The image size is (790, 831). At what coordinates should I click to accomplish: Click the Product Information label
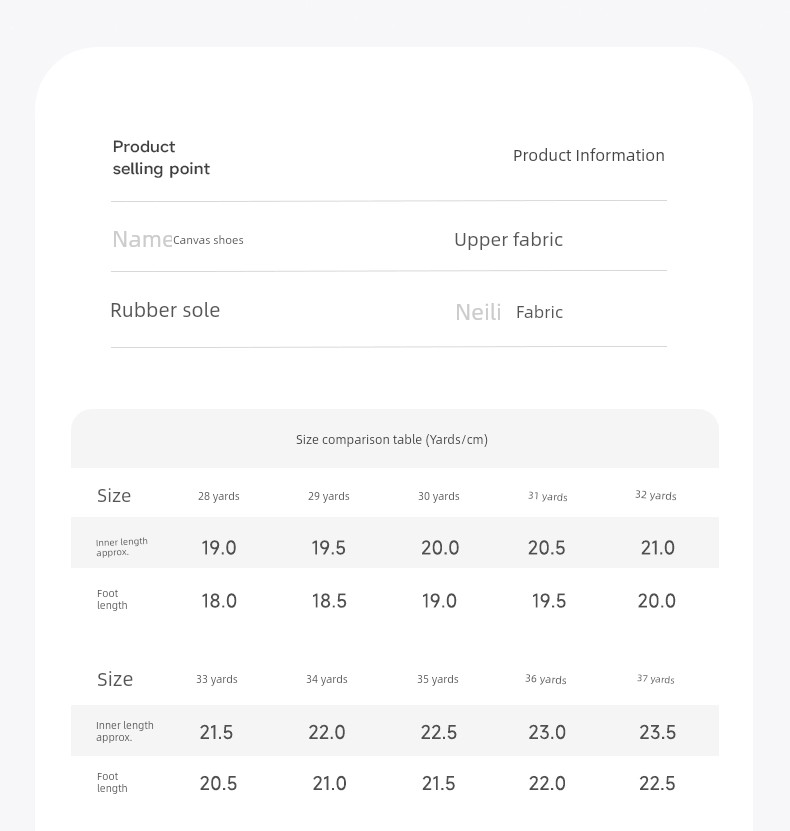tap(589, 155)
